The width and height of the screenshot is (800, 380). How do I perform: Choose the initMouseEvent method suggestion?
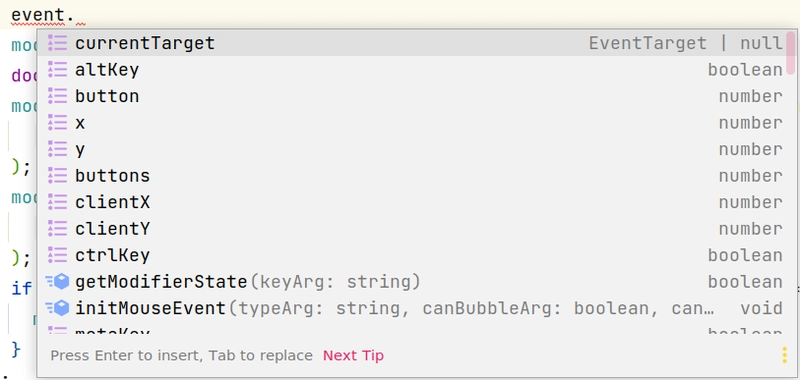(415, 309)
